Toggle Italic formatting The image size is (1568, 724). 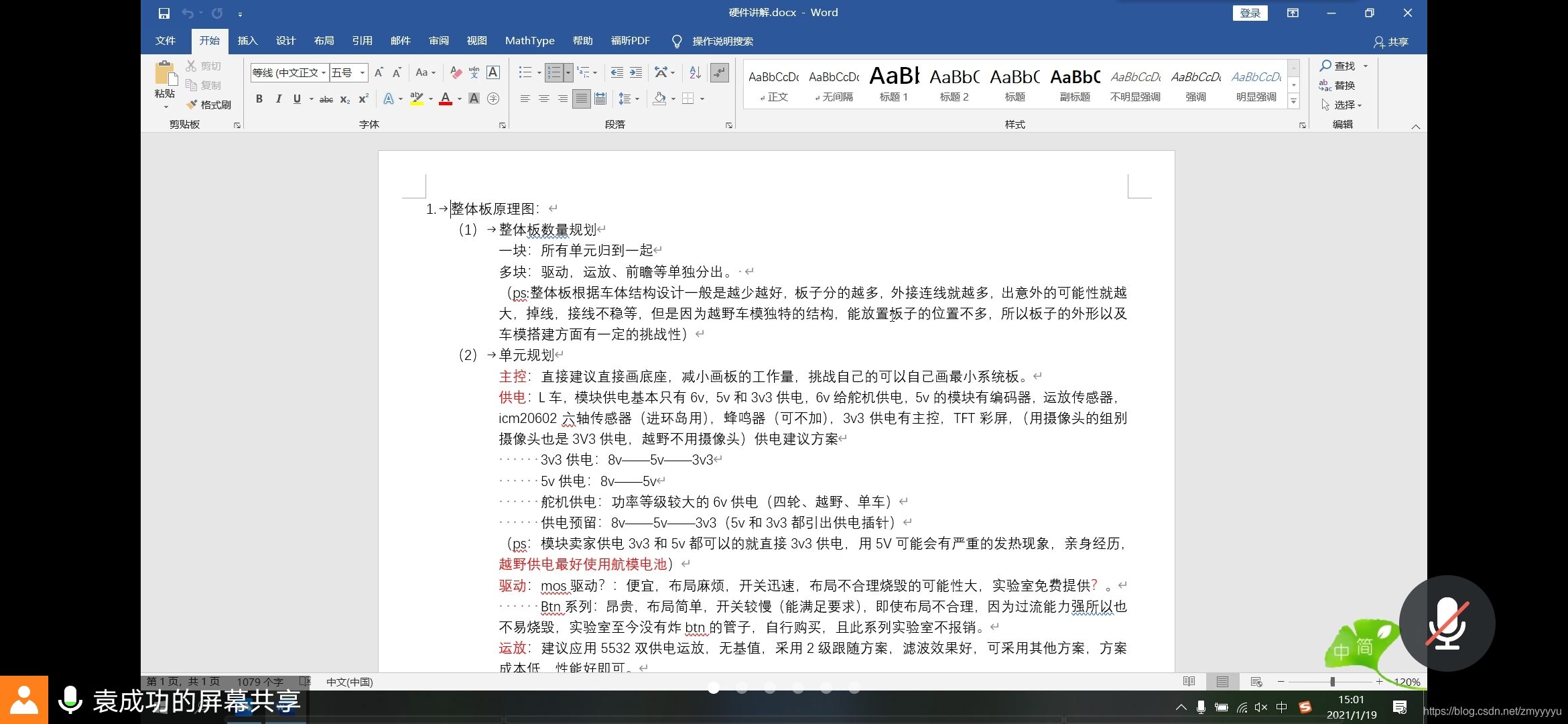pos(278,99)
